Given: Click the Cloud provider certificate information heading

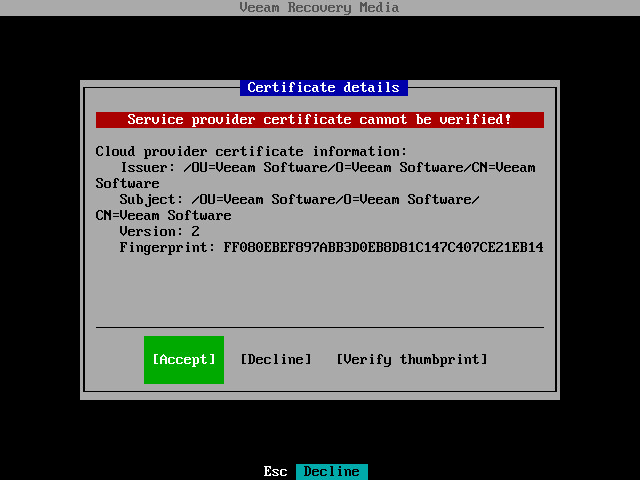Looking at the screenshot, I should coord(251,151).
